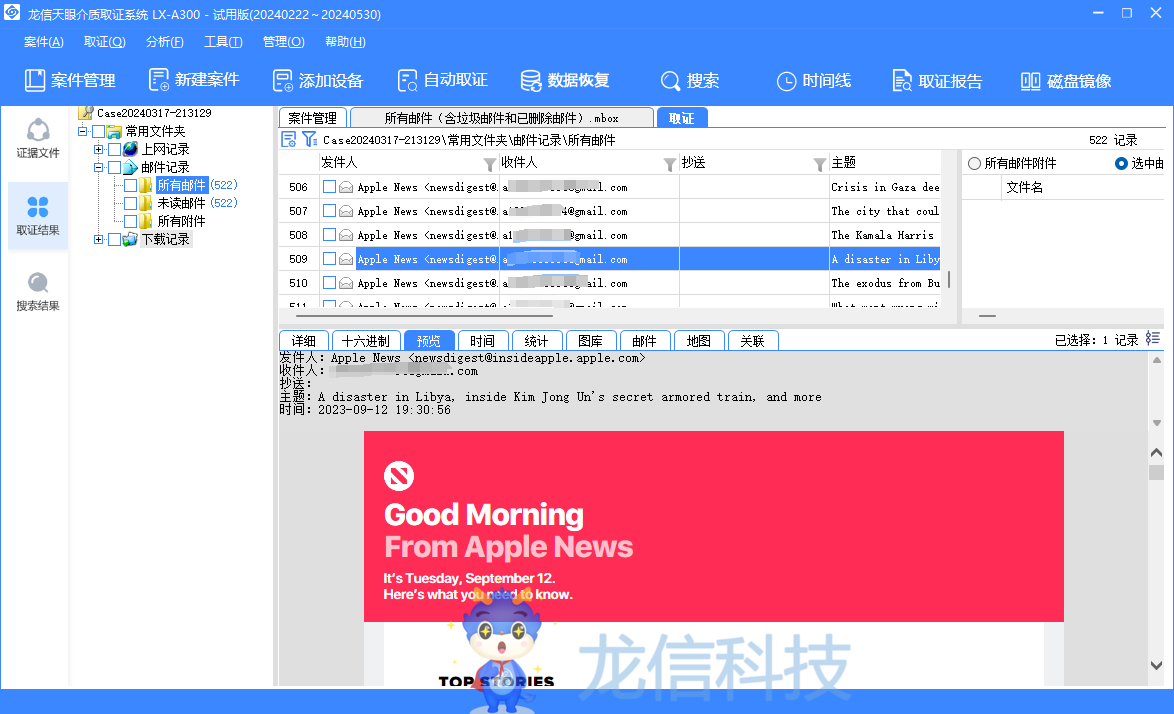
Task: Open the 图库 gallery tab
Action: click(x=591, y=341)
